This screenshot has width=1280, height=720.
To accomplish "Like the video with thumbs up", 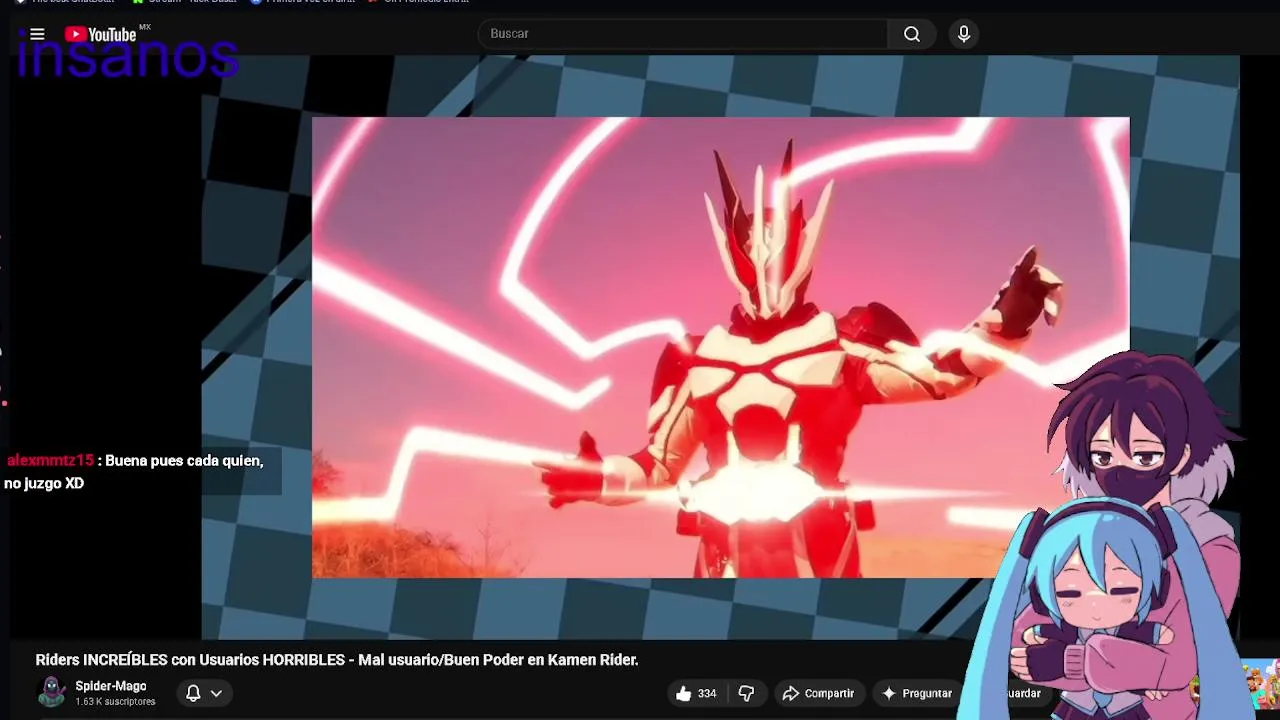I will click(x=684, y=693).
